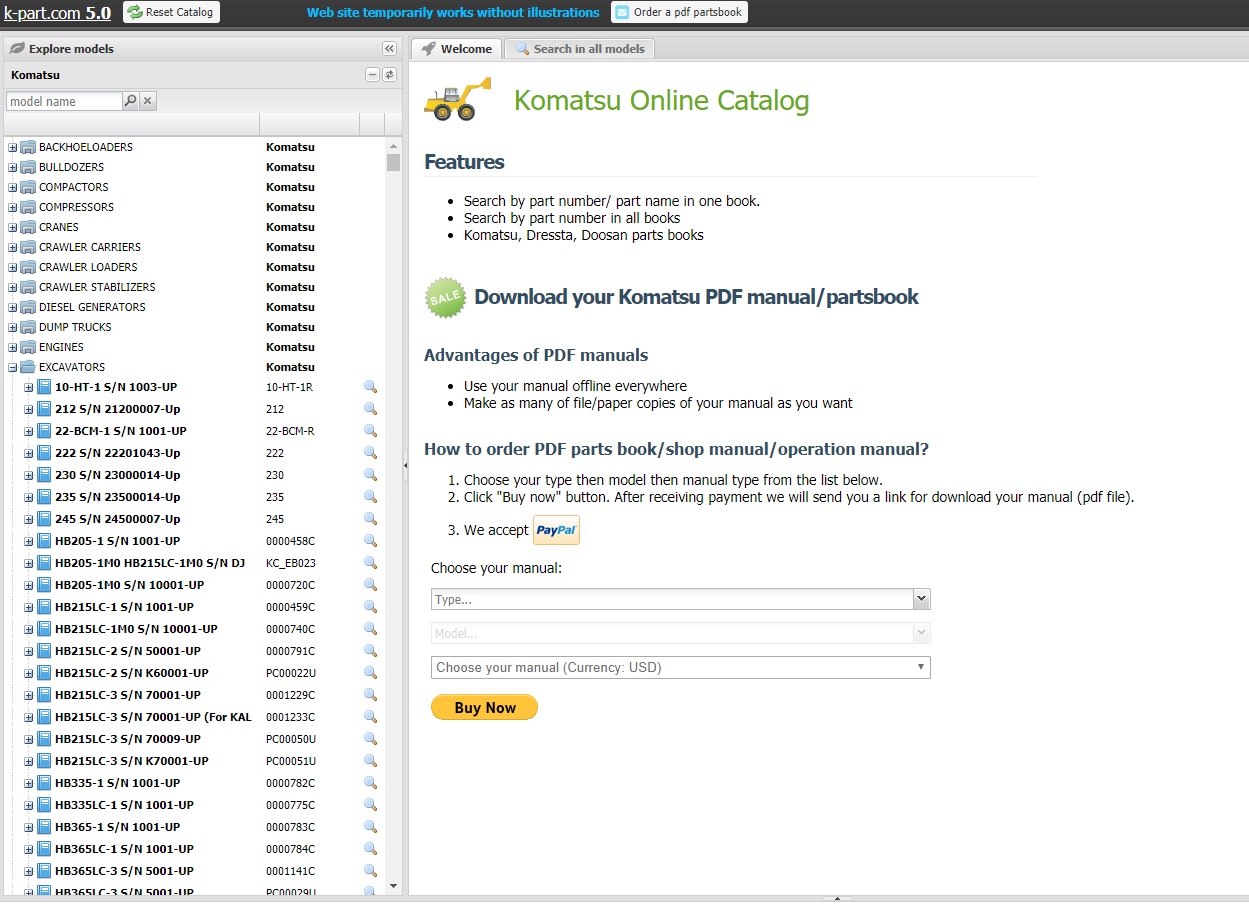The height and width of the screenshot is (920, 1249).
Task: Collapse the EXCAVATORS category
Action: [13, 367]
